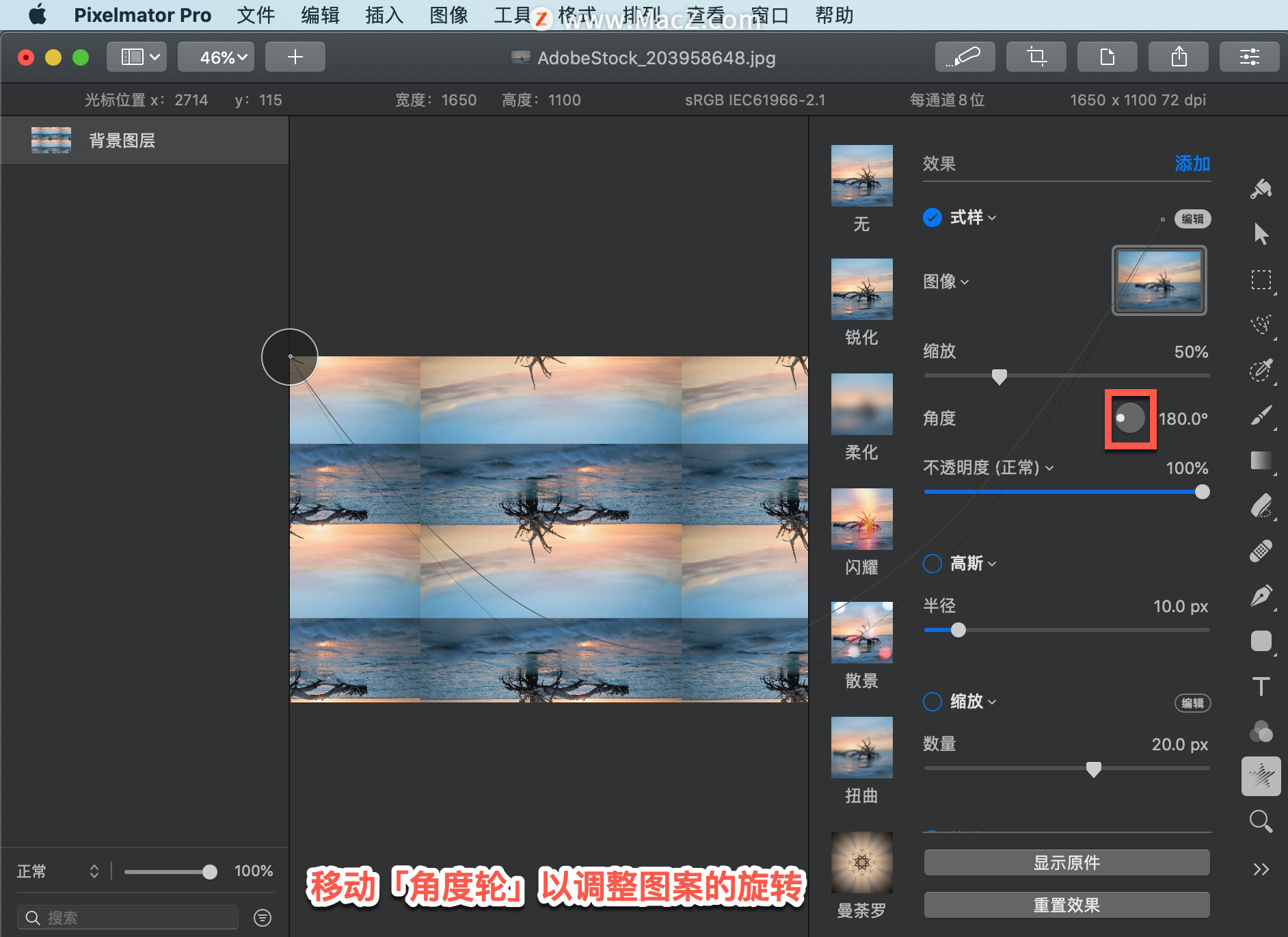Click the layer filter icon beside search
1288x937 pixels.
click(263, 918)
